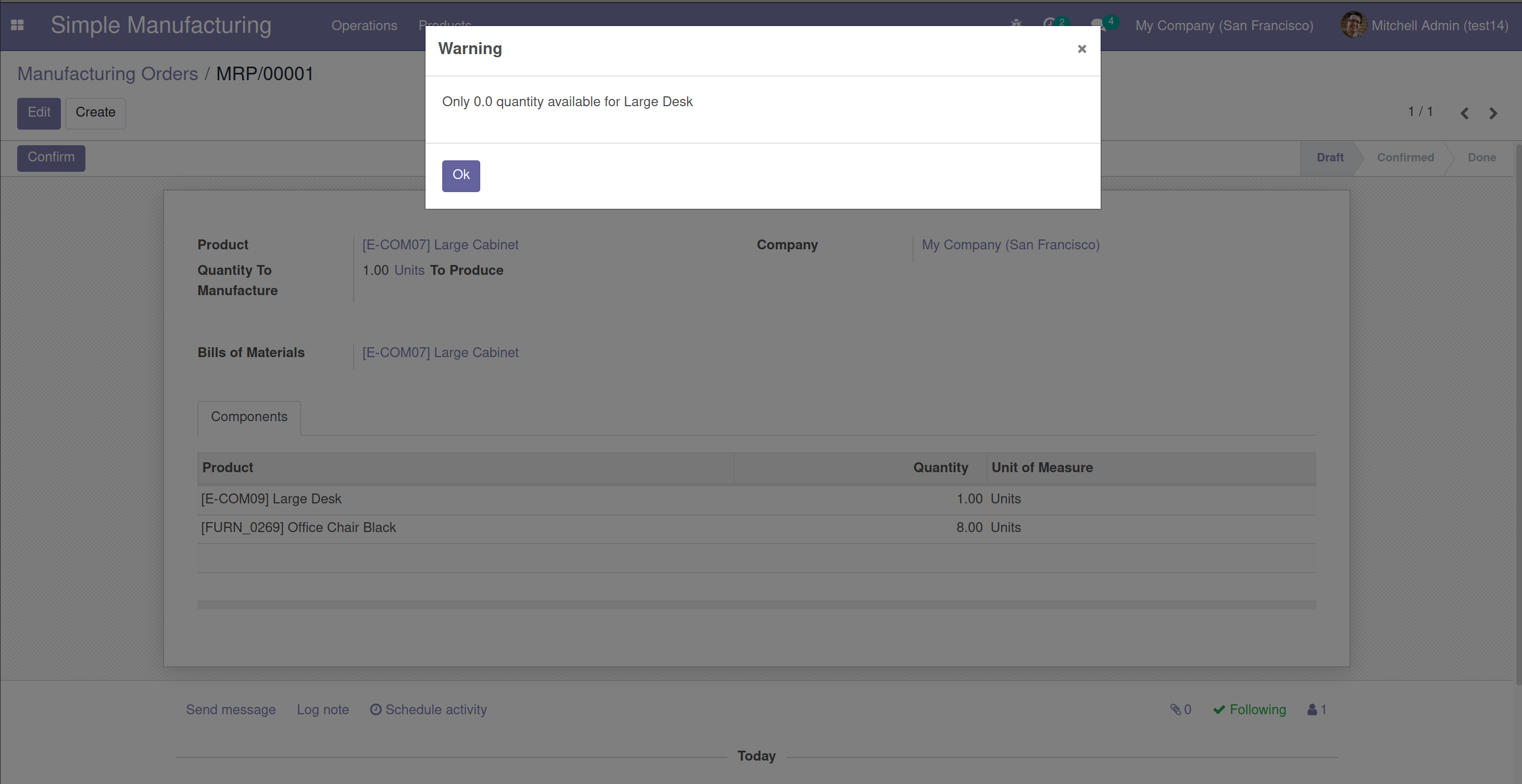
Task: Go to next record arrow
Action: (1493, 113)
